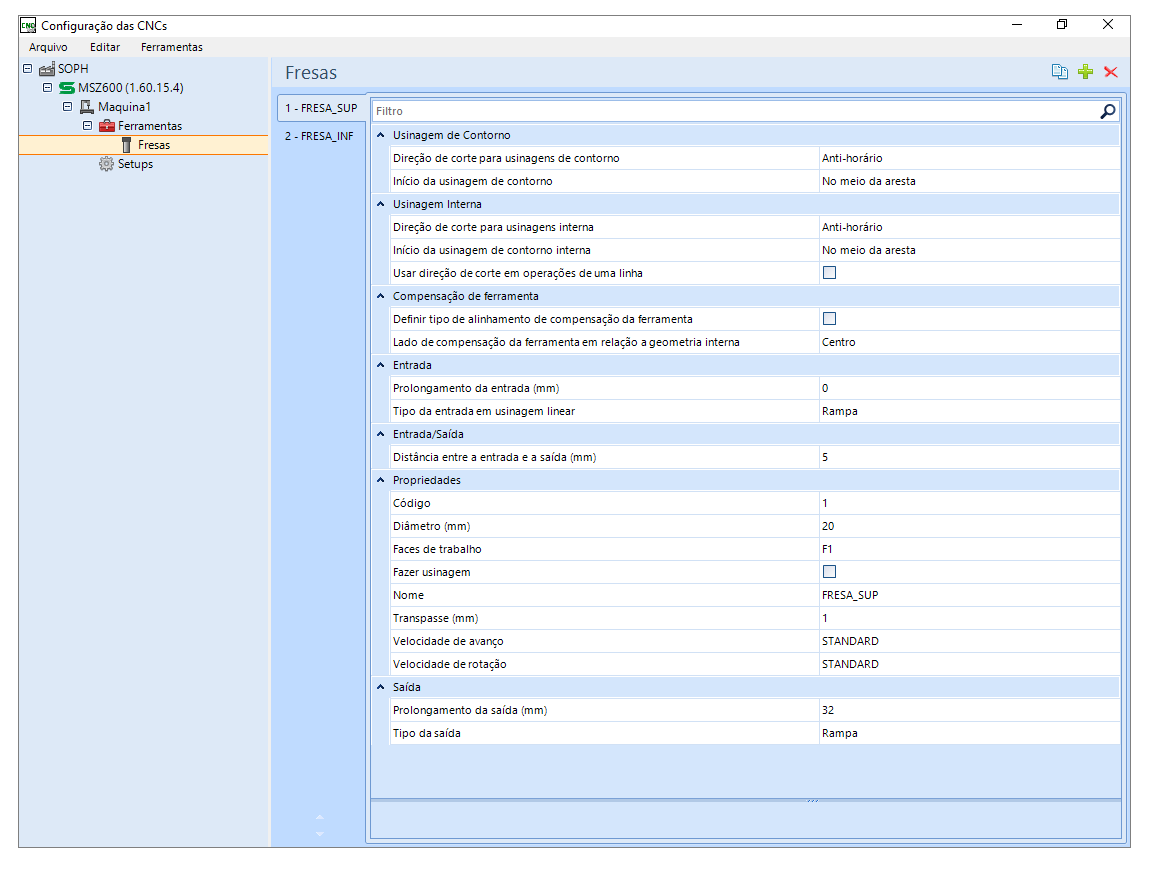This screenshot has height=873, width=1149.
Task: Collapse the 'Entrada/Saída' property group
Action: (380, 434)
